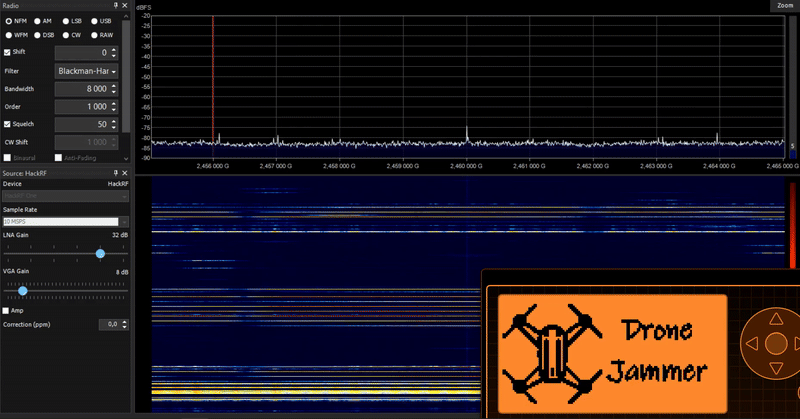Adjust the Correction ppm stepper

pos(125,324)
